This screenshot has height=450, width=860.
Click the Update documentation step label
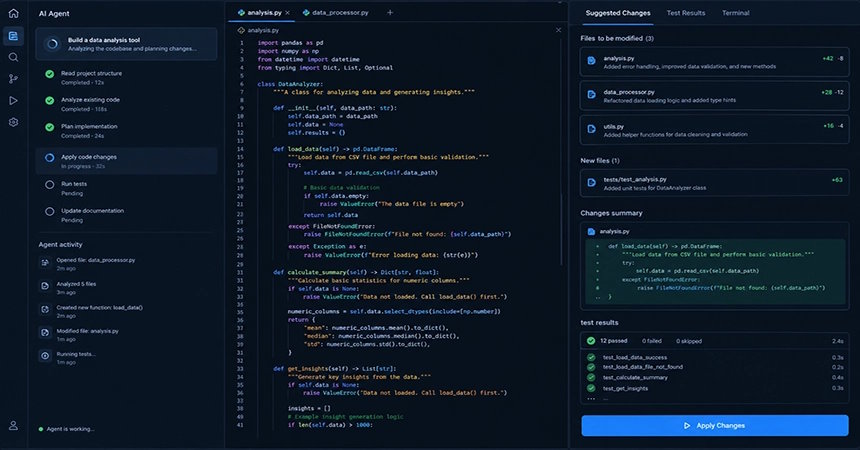pyautogui.click(x=93, y=211)
